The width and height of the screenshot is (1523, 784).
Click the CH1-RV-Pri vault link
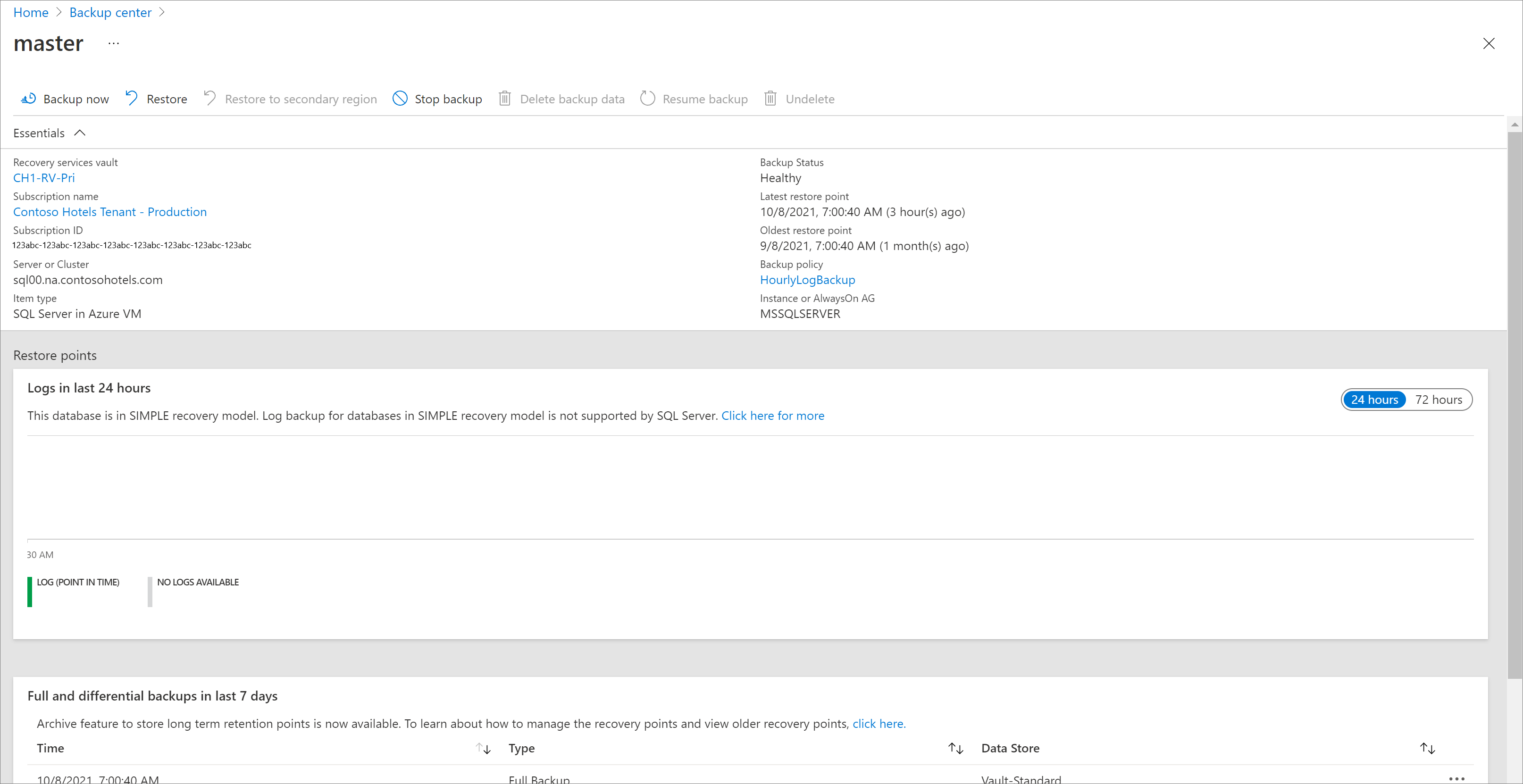(44, 177)
